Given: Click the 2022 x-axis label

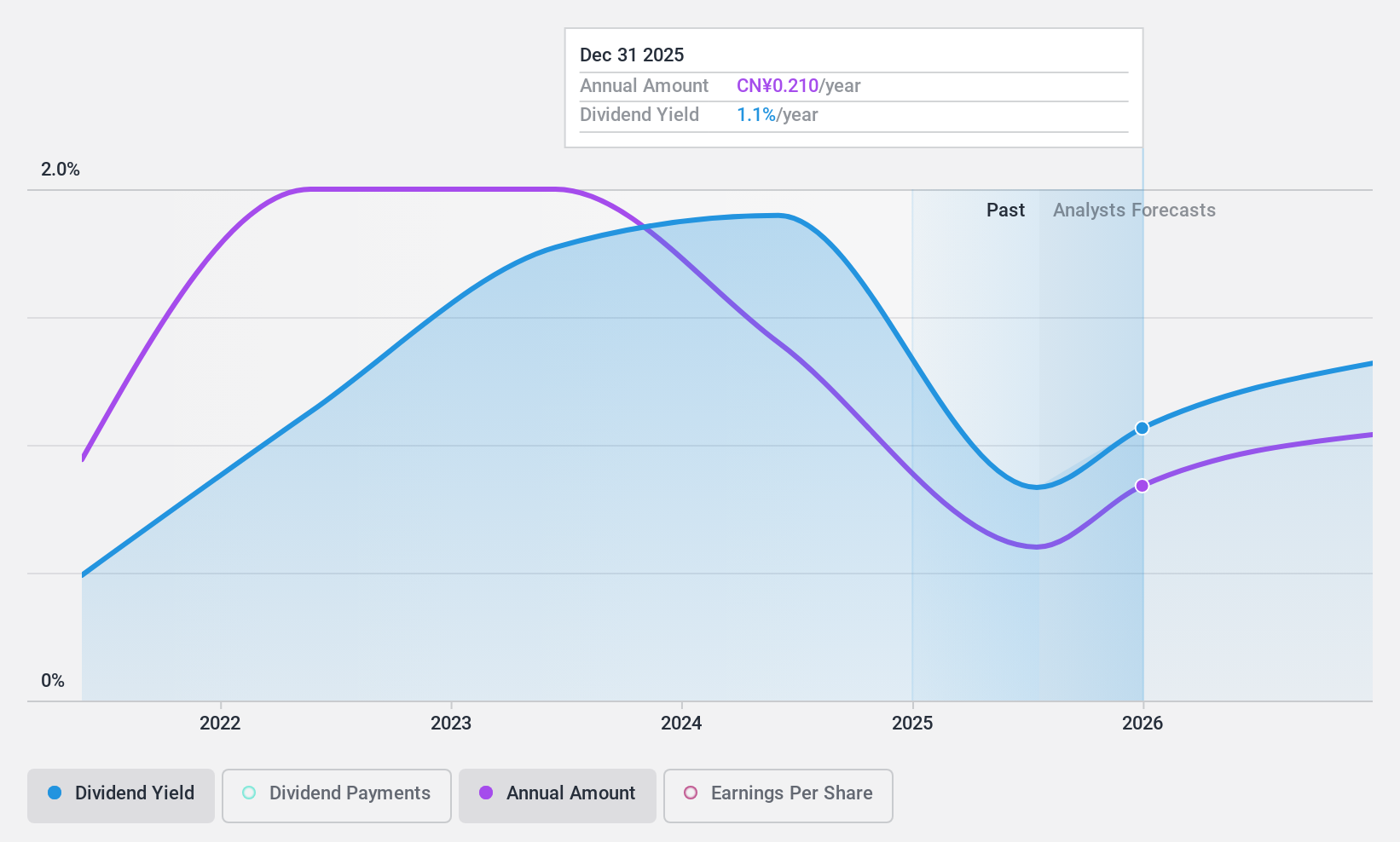Looking at the screenshot, I should [x=220, y=724].
